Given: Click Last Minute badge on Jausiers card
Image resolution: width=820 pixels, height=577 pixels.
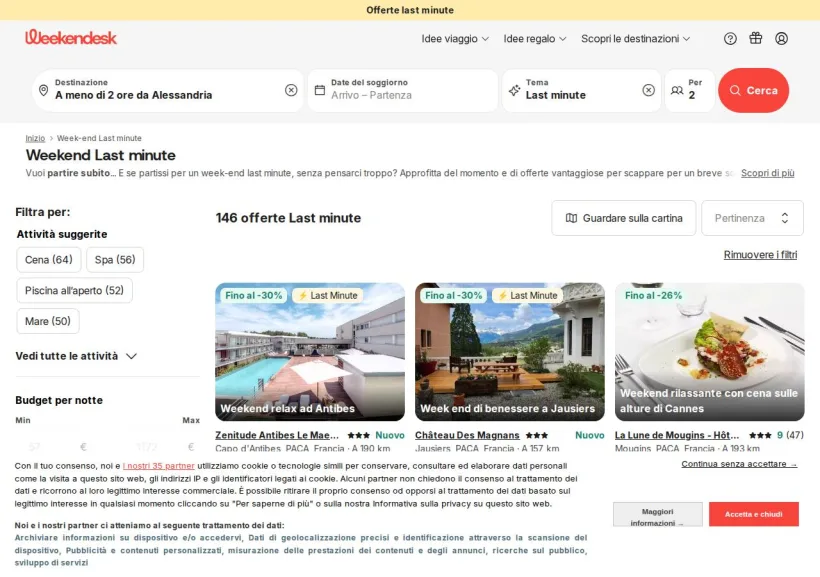Looking at the screenshot, I should click(527, 296).
